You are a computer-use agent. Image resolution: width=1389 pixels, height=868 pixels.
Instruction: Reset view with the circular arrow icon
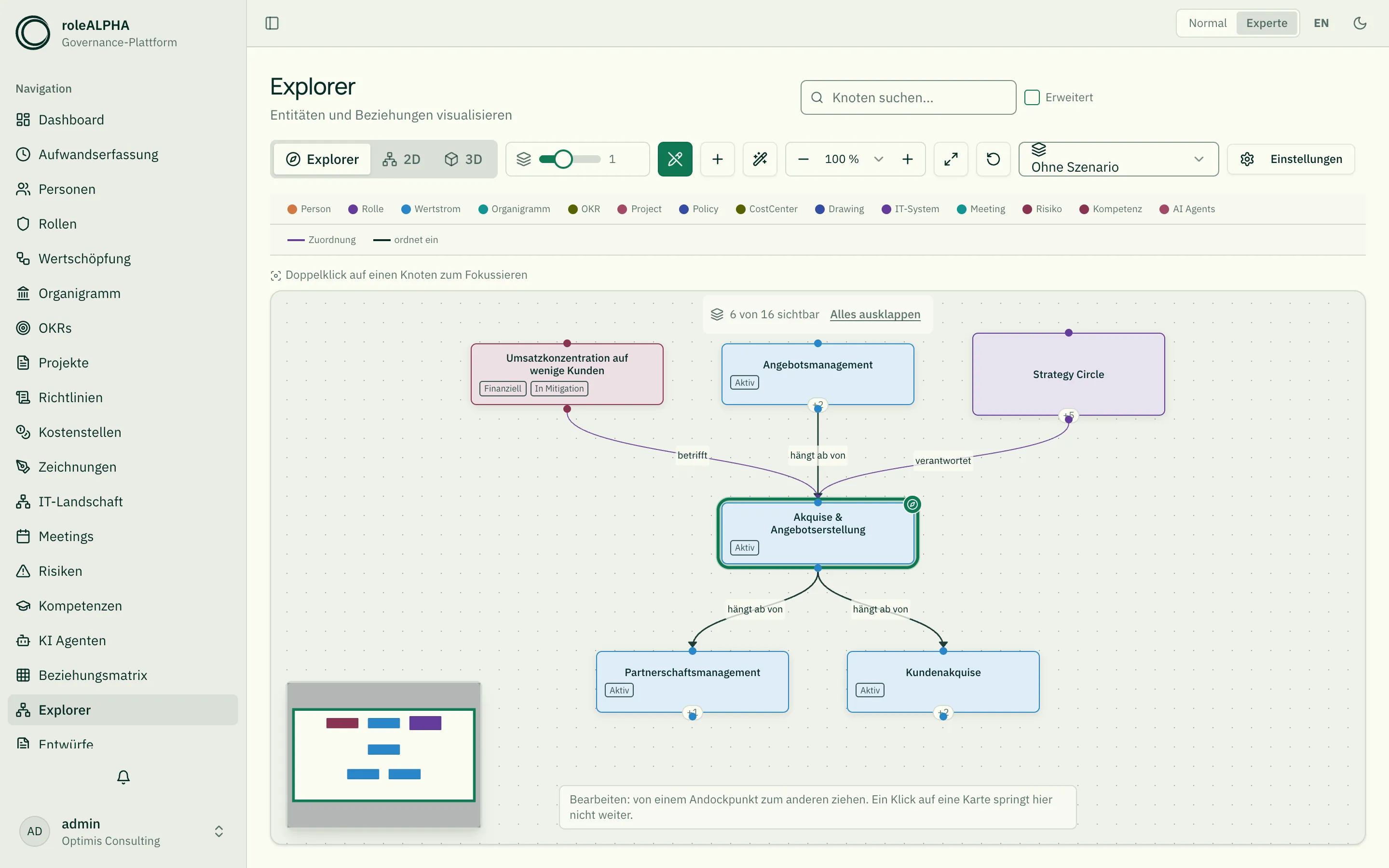[994, 159]
